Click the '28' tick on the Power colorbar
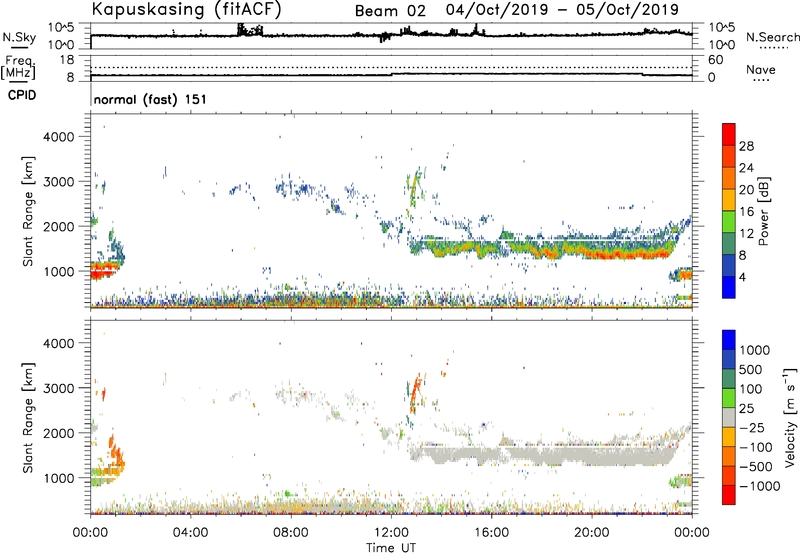800x554 pixels. click(x=746, y=146)
